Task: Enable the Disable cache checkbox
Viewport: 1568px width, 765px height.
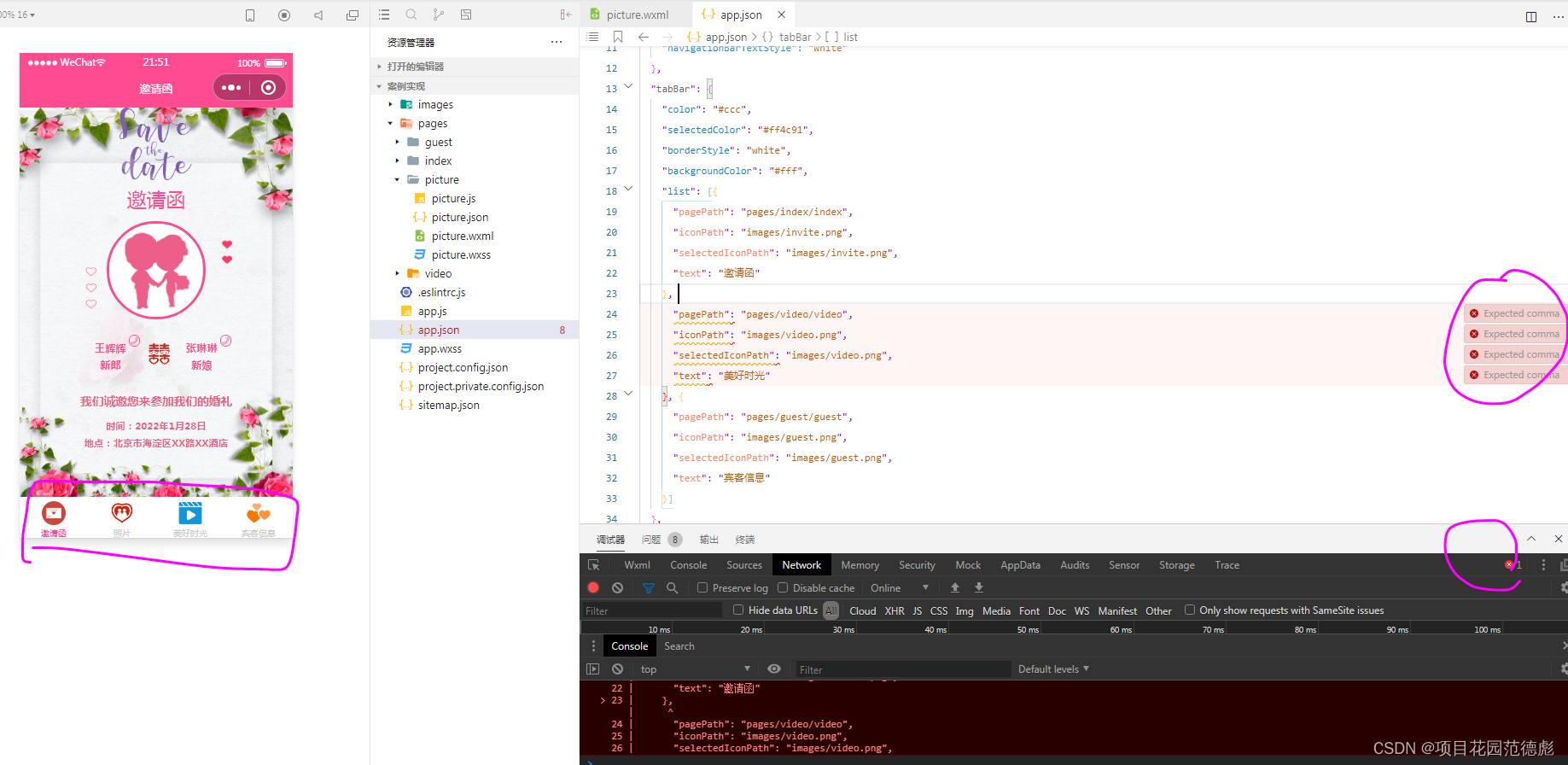Action: (783, 587)
